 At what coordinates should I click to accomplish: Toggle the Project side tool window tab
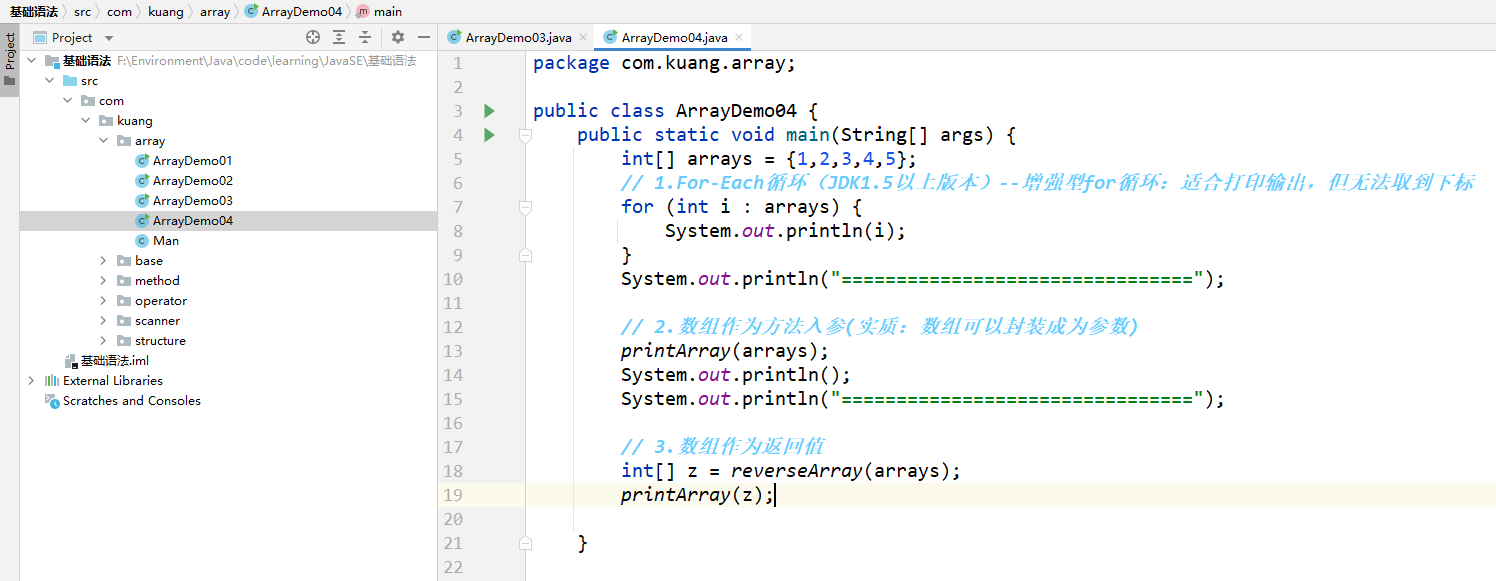pos(9,60)
